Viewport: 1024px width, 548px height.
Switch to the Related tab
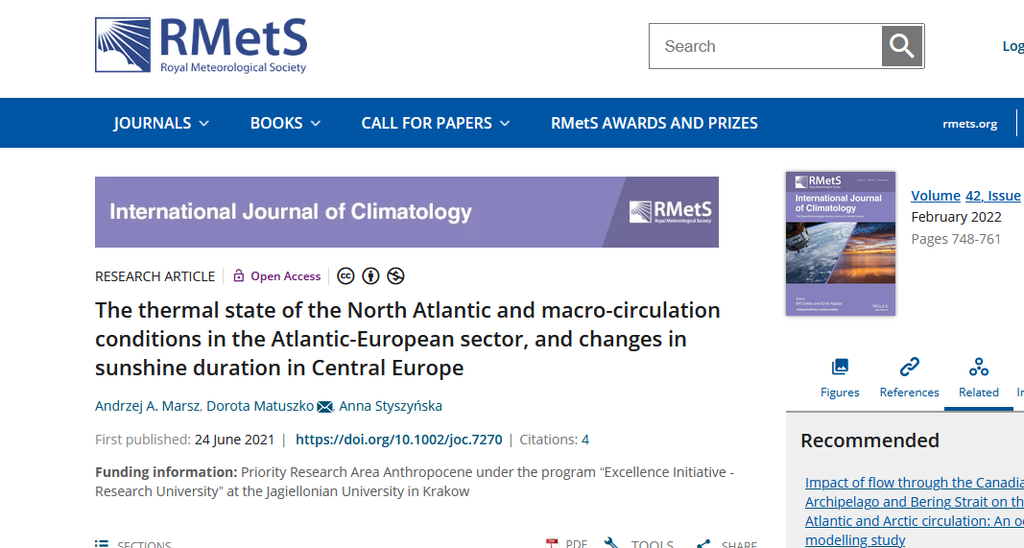tap(978, 377)
